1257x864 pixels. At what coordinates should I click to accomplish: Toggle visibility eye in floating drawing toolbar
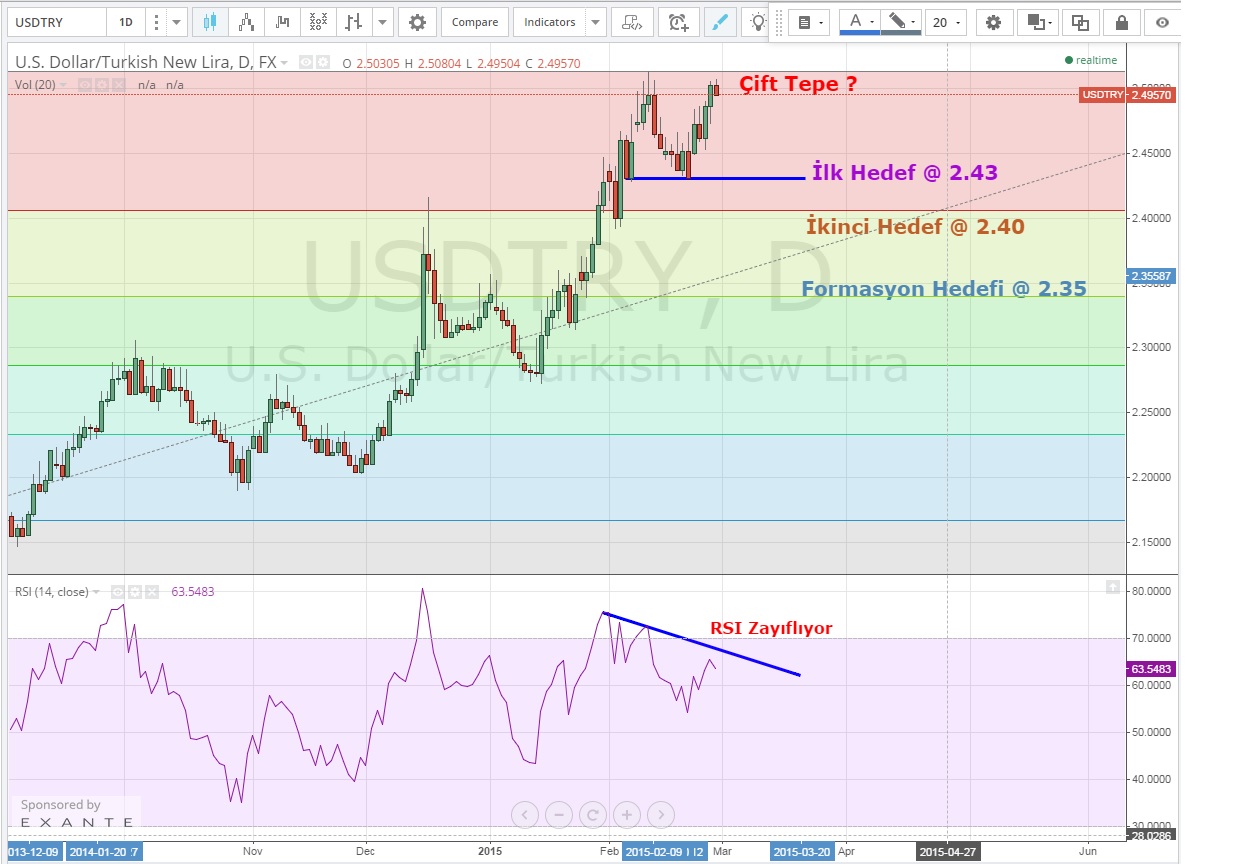[x=1162, y=22]
